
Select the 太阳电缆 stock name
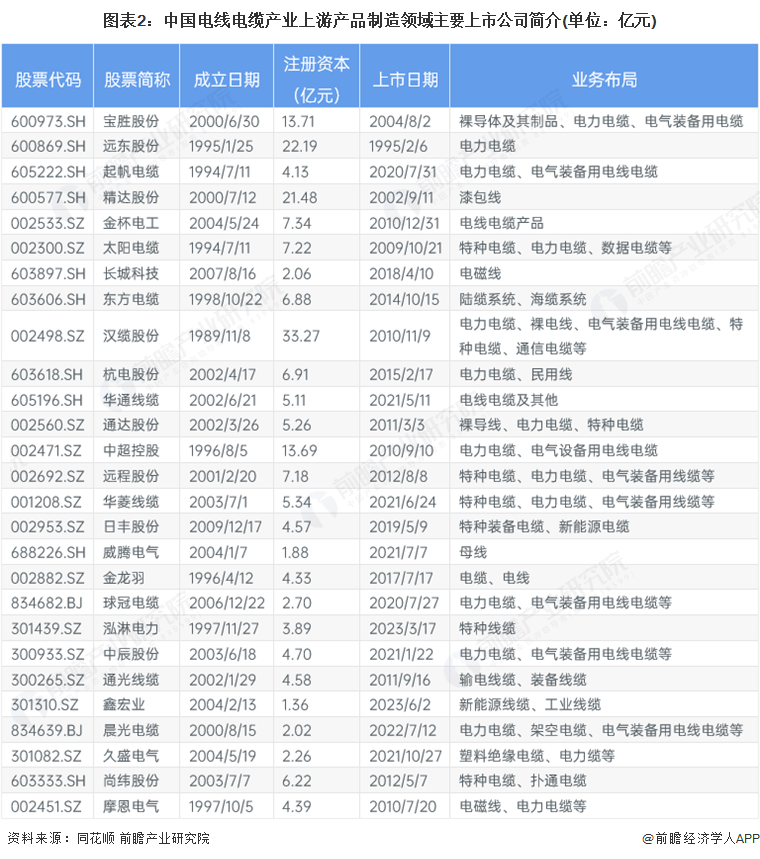pyautogui.click(x=131, y=248)
